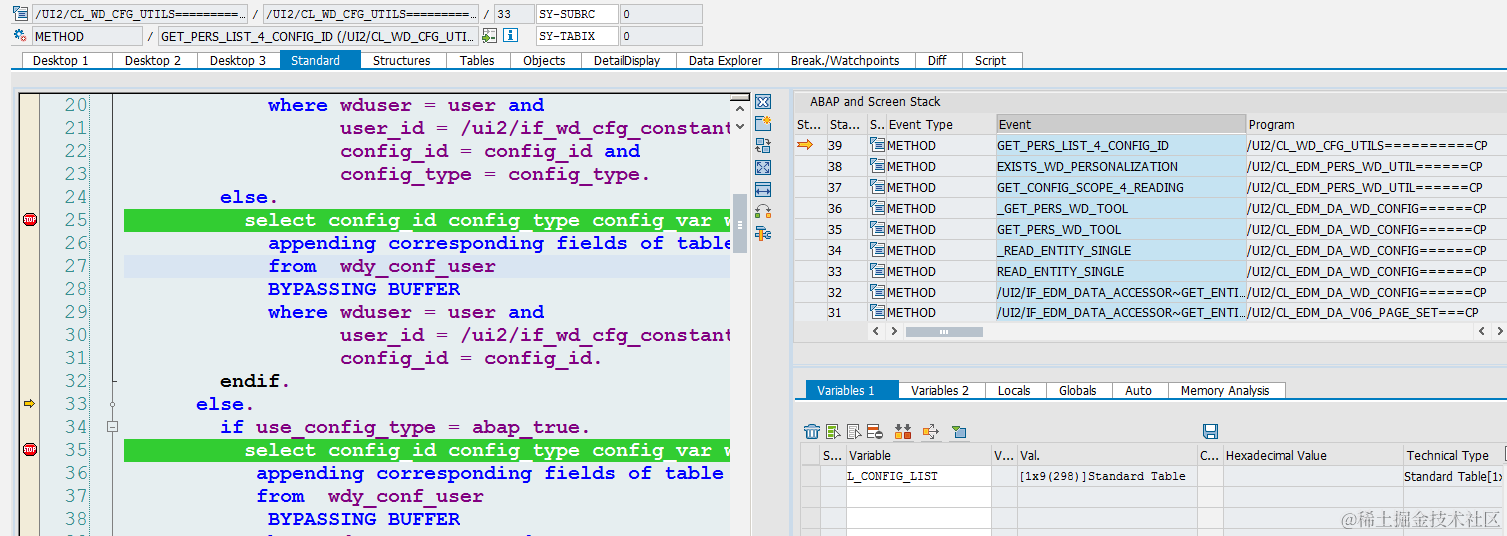Image resolution: width=1507 pixels, height=536 pixels.
Task: Click the blue info icon in the header
Action: click(511, 36)
